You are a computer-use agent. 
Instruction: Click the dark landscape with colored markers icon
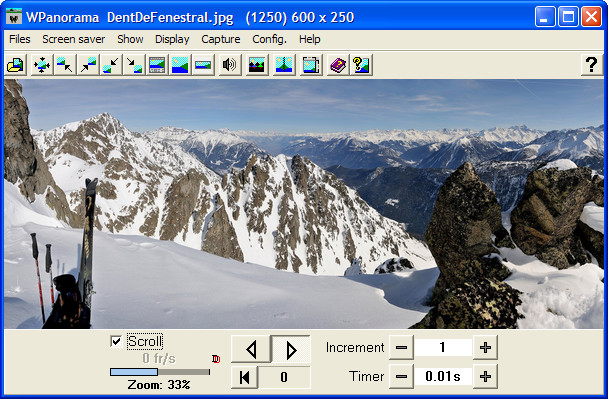pos(257,64)
